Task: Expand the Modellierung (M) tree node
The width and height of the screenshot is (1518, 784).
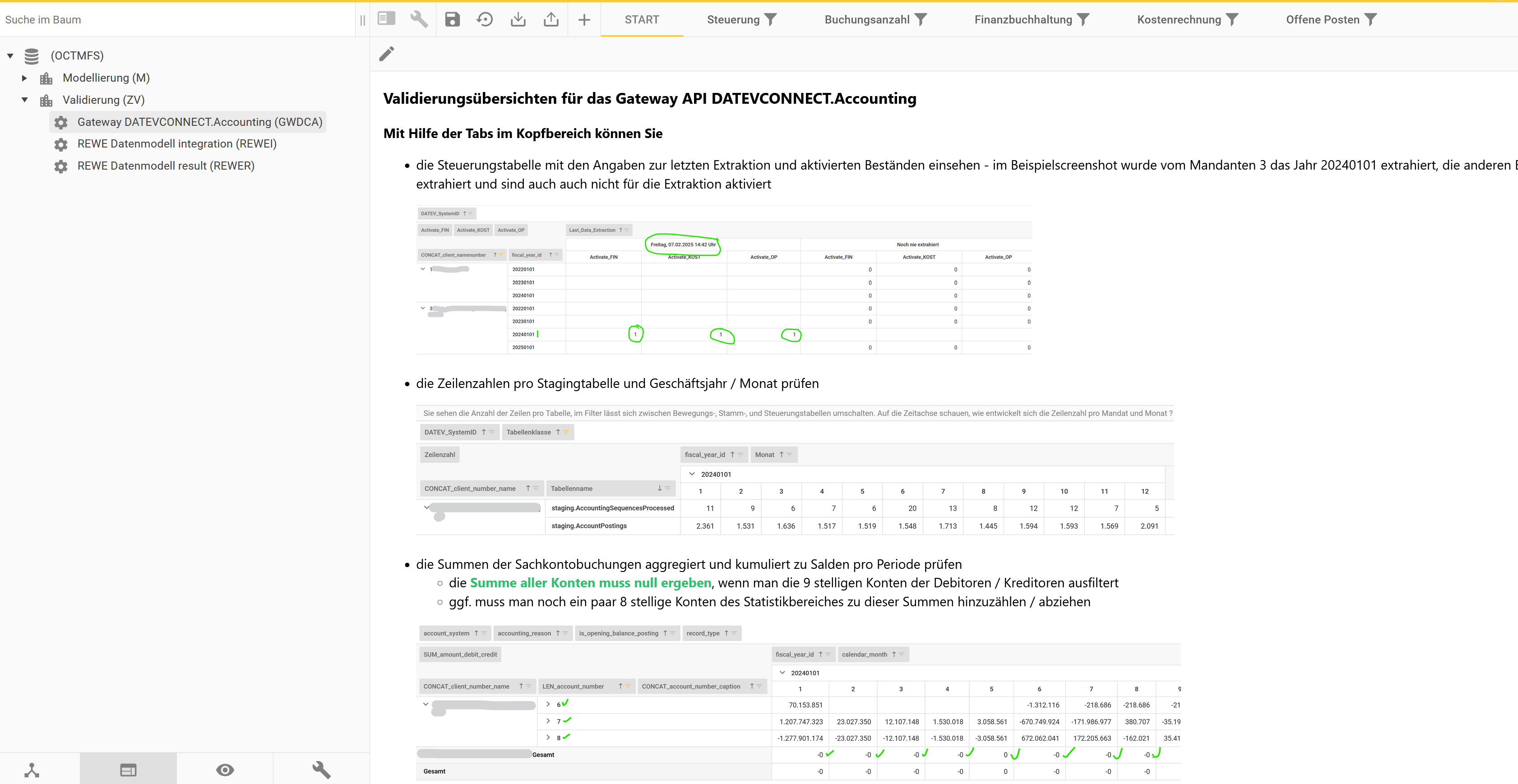Action: click(24, 78)
